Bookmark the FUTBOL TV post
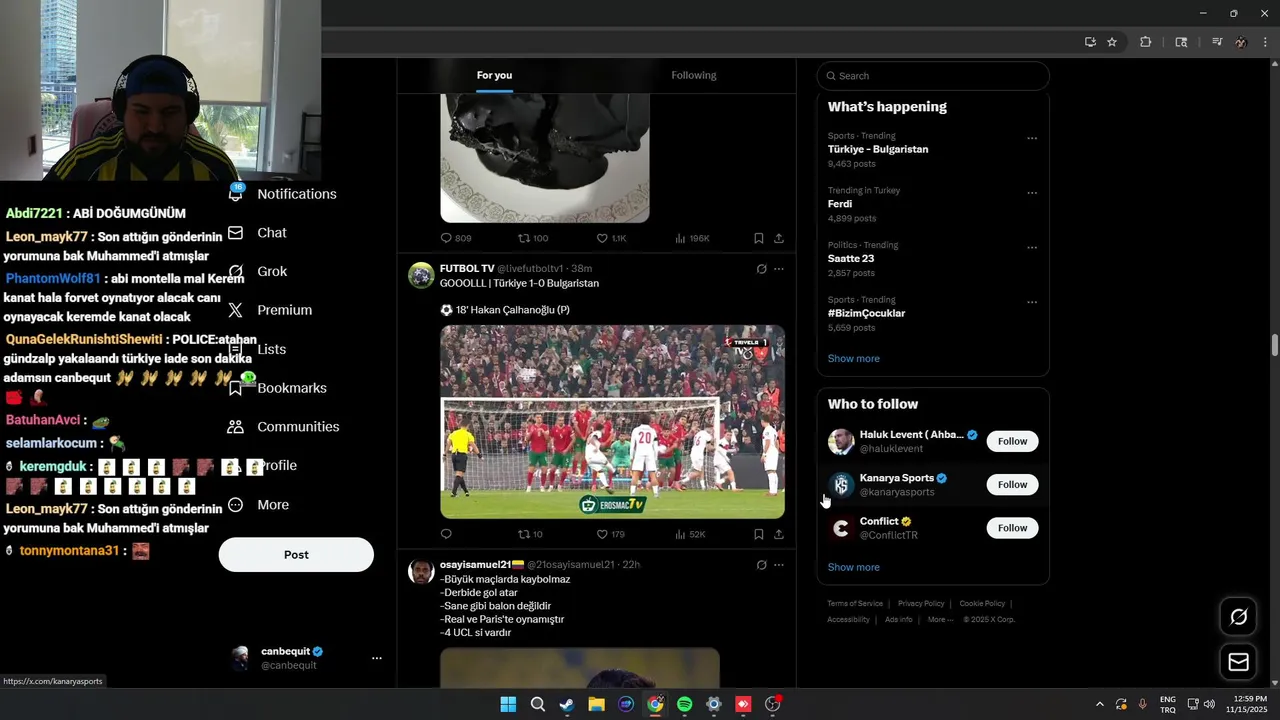1280x720 pixels. coord(758,534)
